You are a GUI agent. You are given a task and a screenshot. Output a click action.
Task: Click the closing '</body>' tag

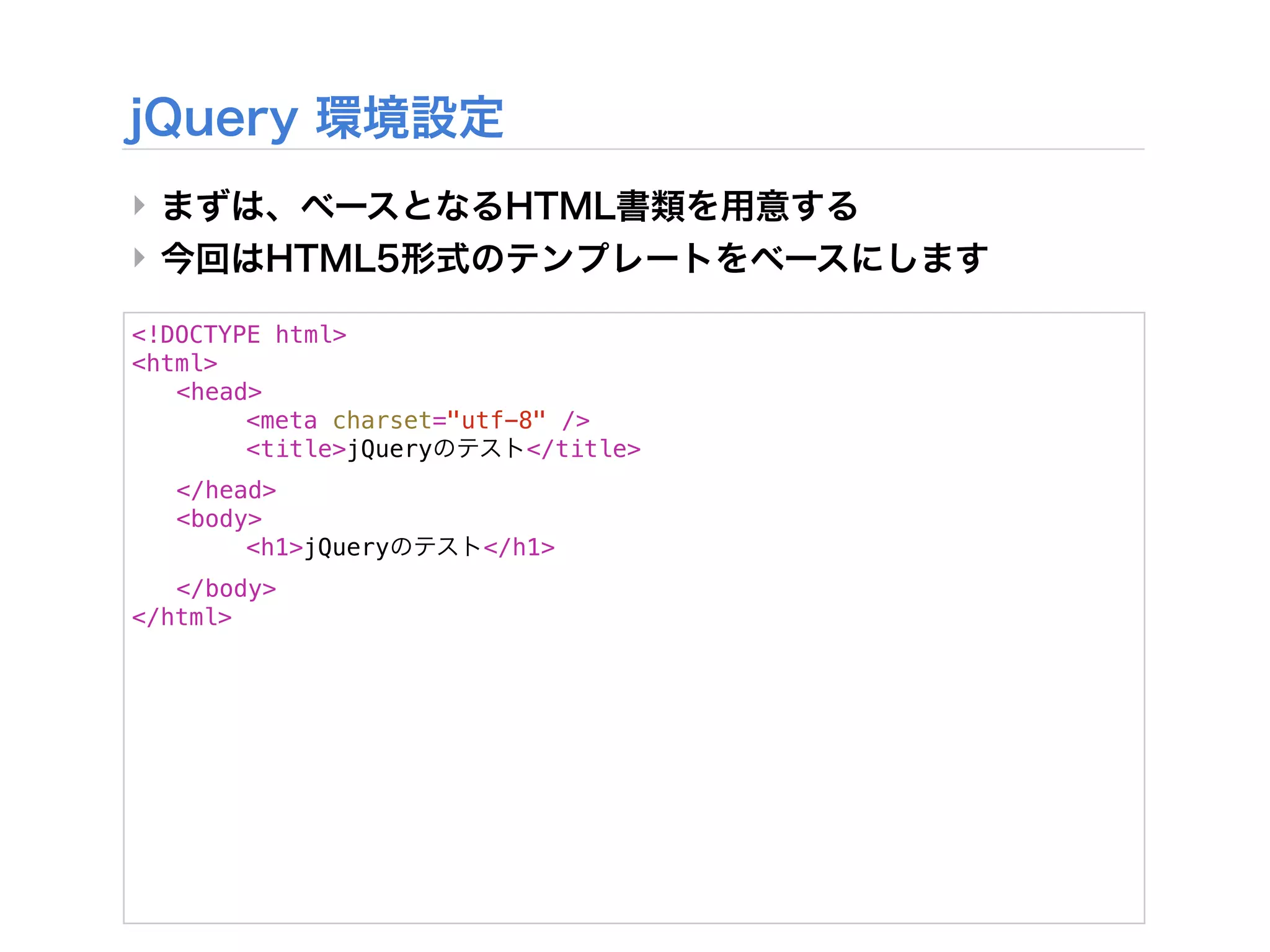[226, 589]
